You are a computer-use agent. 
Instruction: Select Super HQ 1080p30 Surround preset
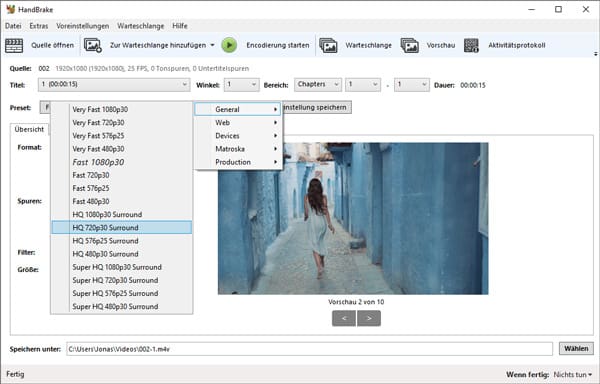[122, 267]
